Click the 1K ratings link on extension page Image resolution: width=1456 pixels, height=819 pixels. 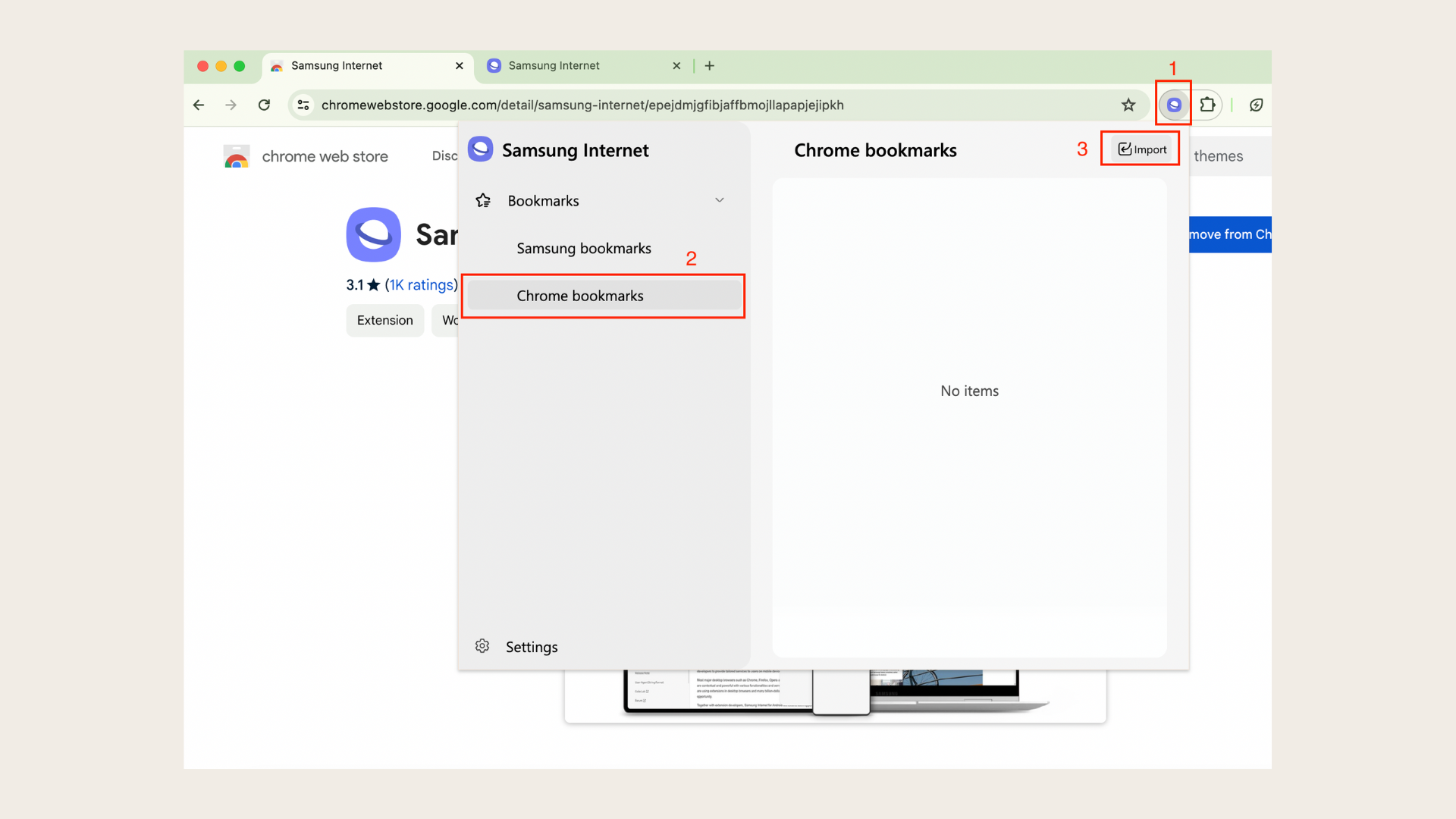pyautogui.click(x=420, y=285)
